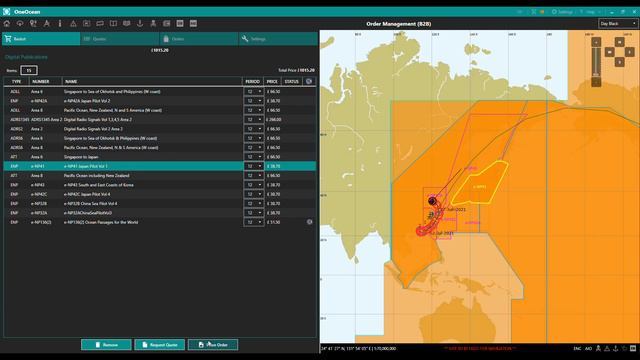The height and width of the screenshot is (360, 640).
Task: Open period dropdown for e-NP32B China Sea Pilot
Action: point(253,204)
